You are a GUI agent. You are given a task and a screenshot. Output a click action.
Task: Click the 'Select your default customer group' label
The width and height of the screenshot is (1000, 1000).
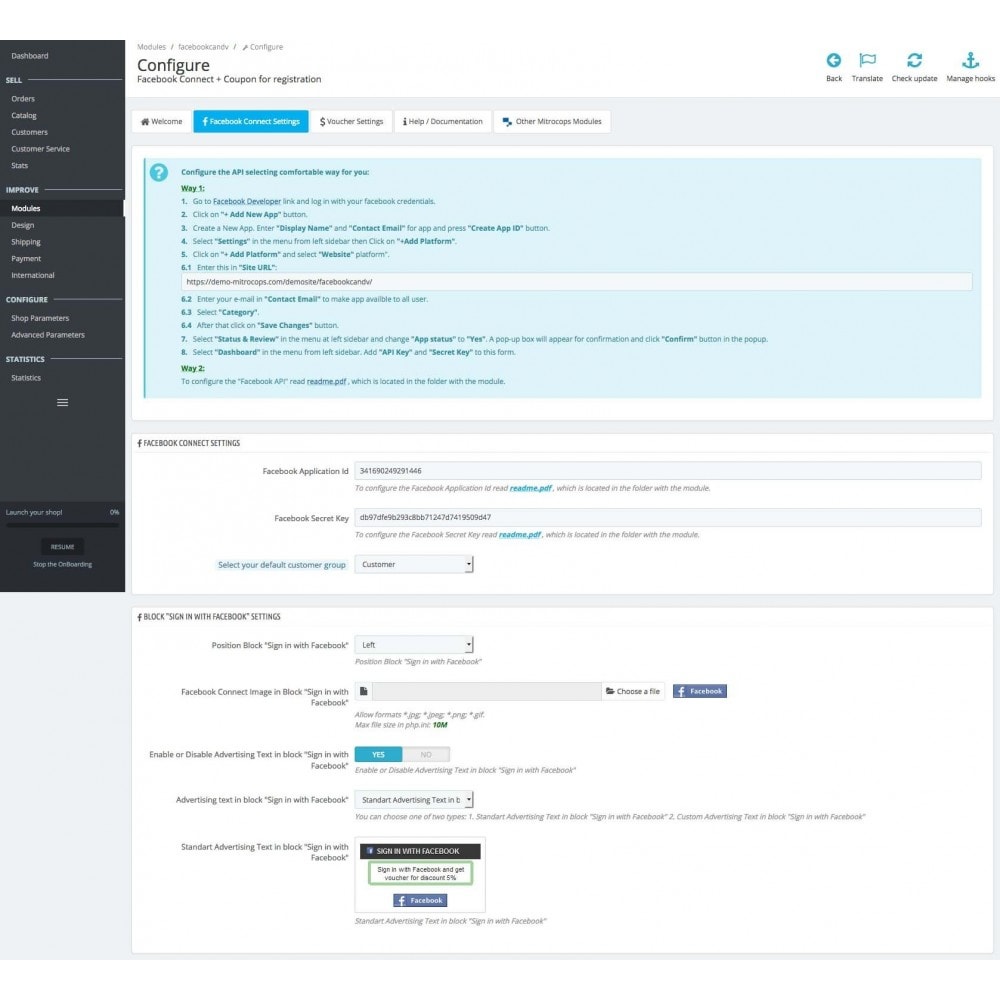coord(282,565)
